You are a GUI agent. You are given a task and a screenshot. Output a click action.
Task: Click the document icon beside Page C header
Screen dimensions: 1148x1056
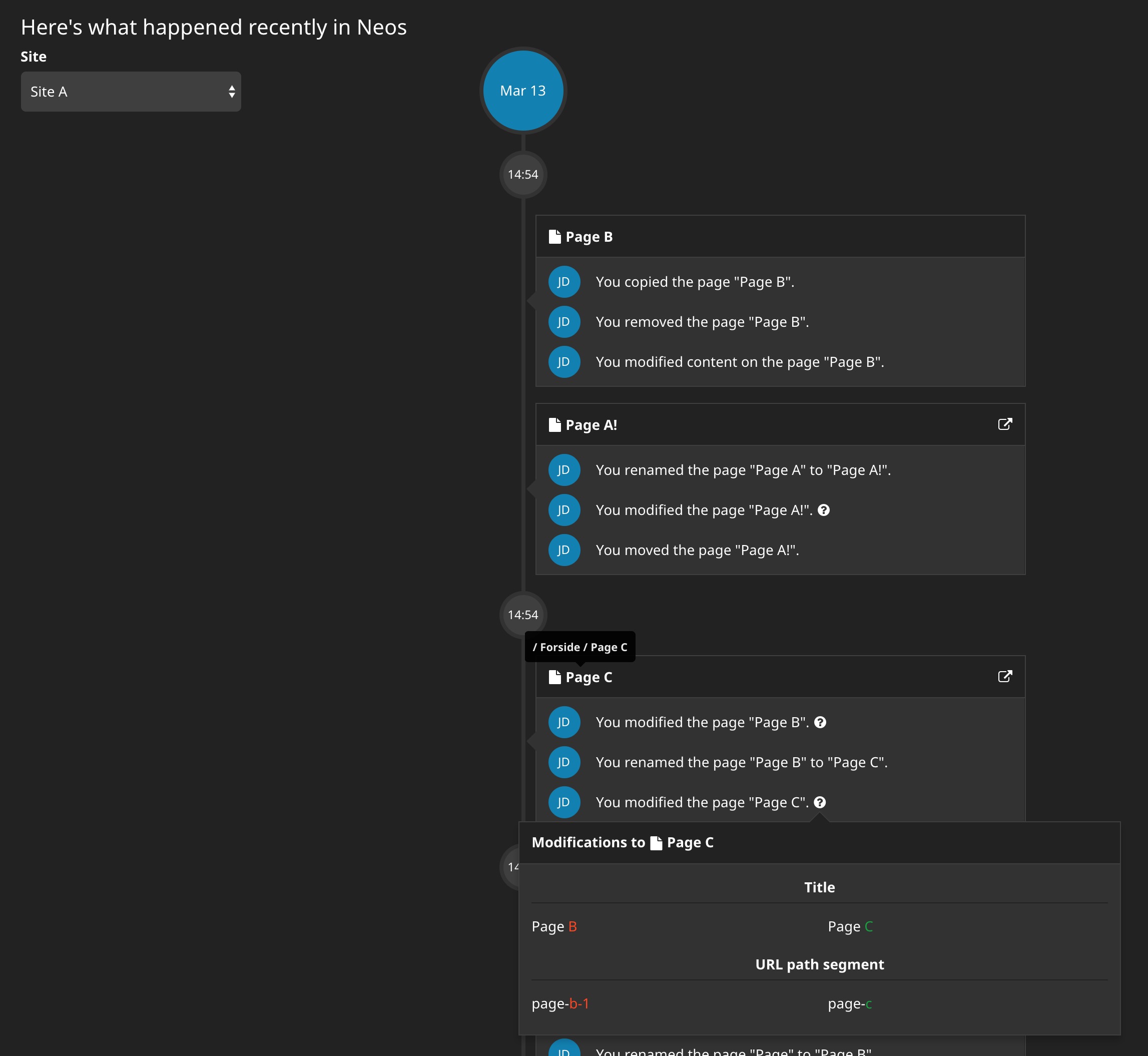(554, 677)
